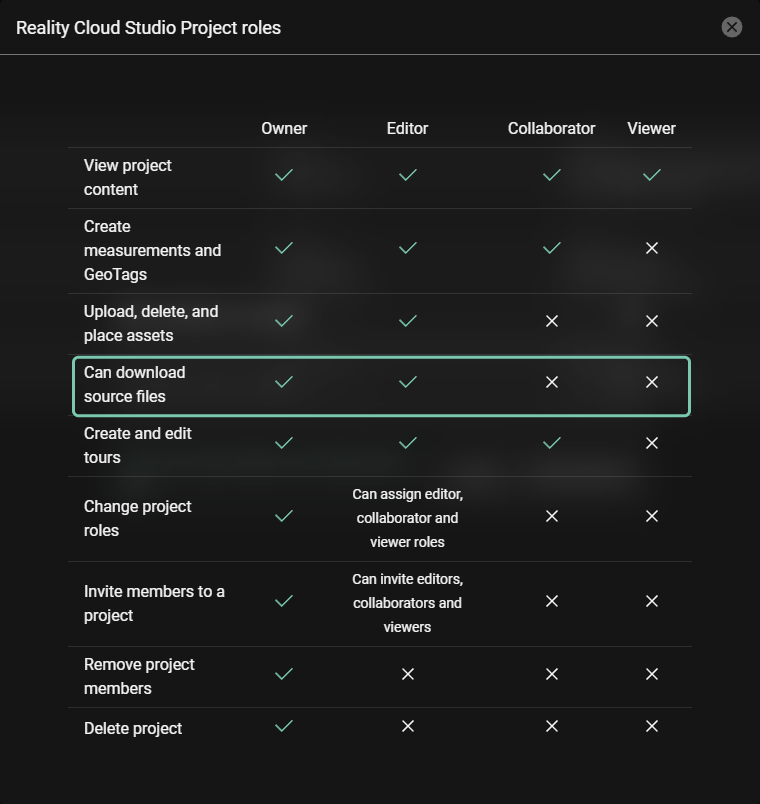Click the Owner column header

pos(284,128)
